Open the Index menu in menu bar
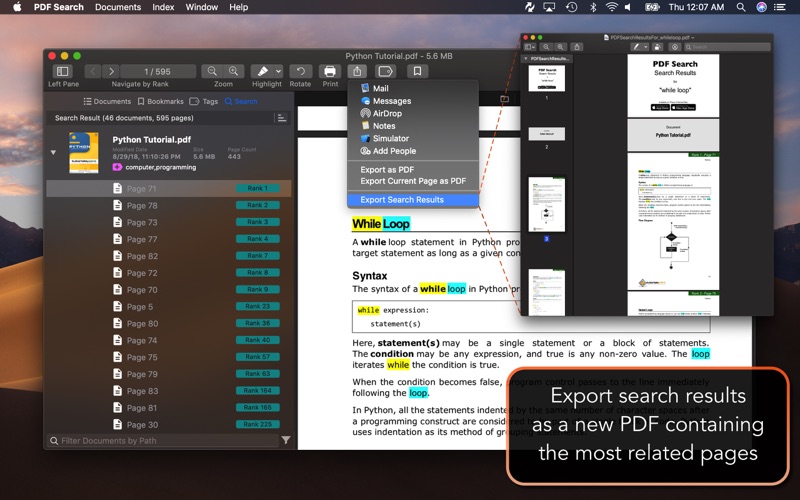 click(163, 7)
